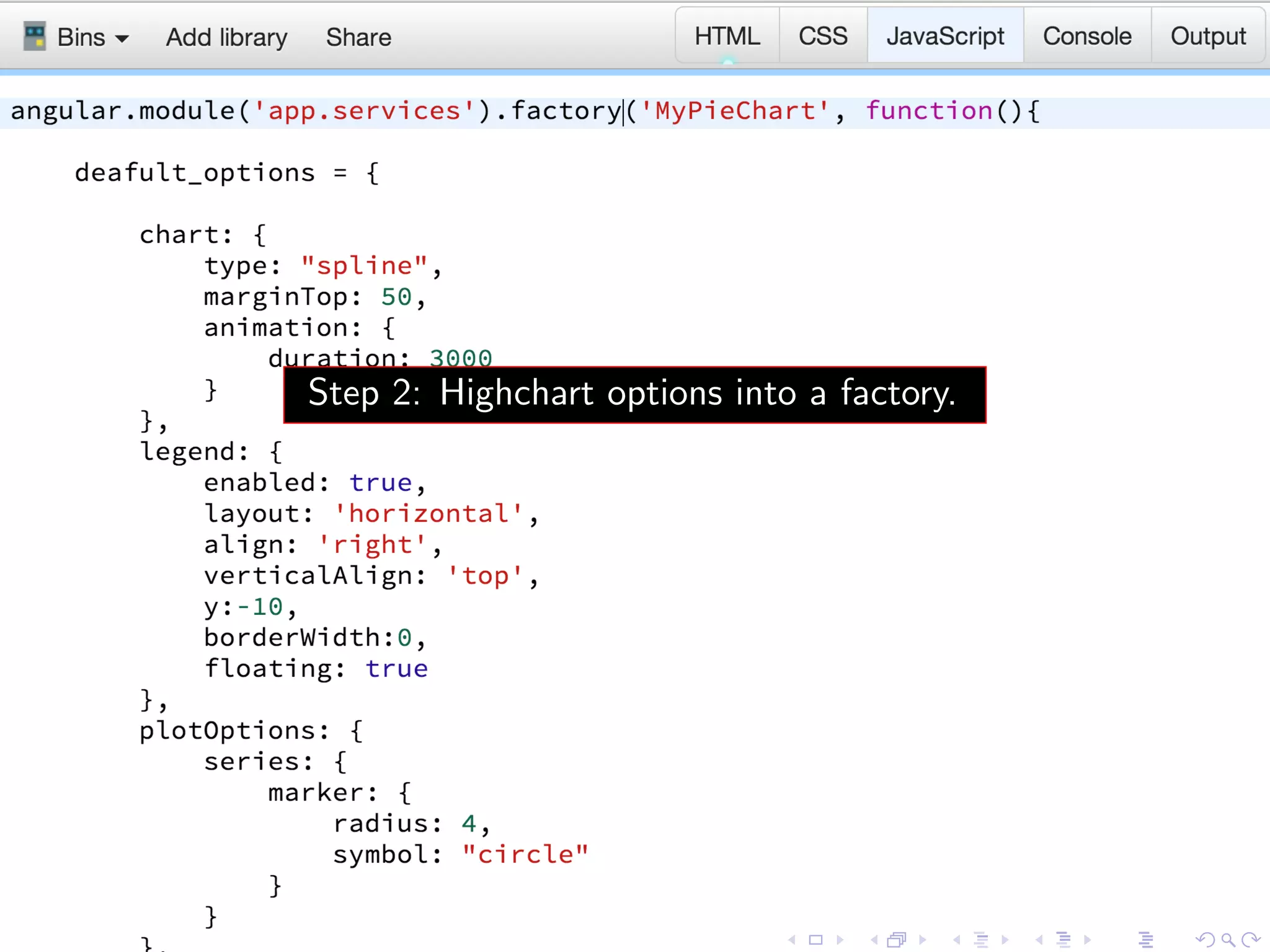Click the enabled: true line
Image resolution: width=1270 pixels, height=952 pixels.
click(x=314, y=483)
